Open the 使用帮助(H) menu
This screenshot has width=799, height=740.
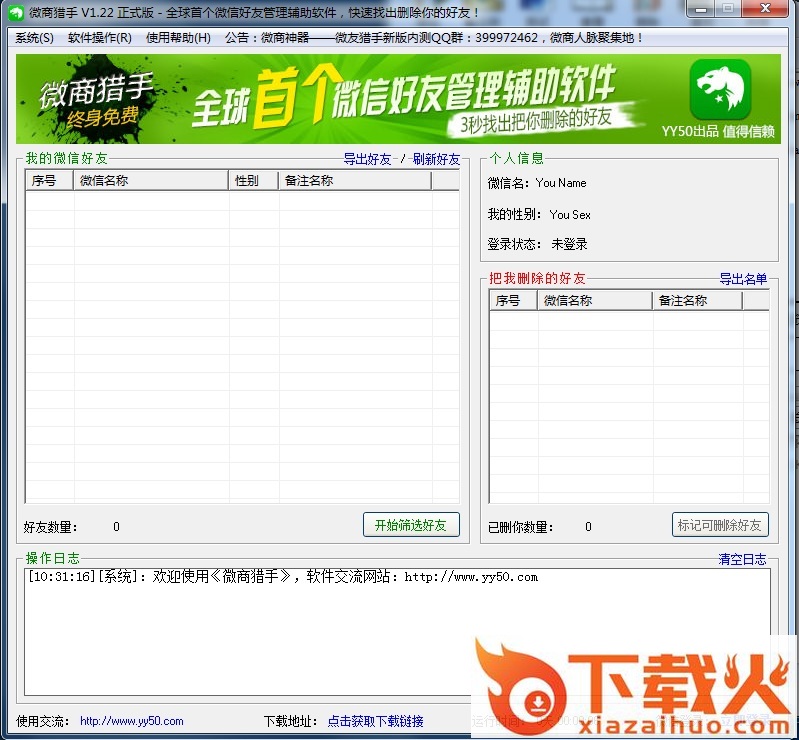(178, 38)
